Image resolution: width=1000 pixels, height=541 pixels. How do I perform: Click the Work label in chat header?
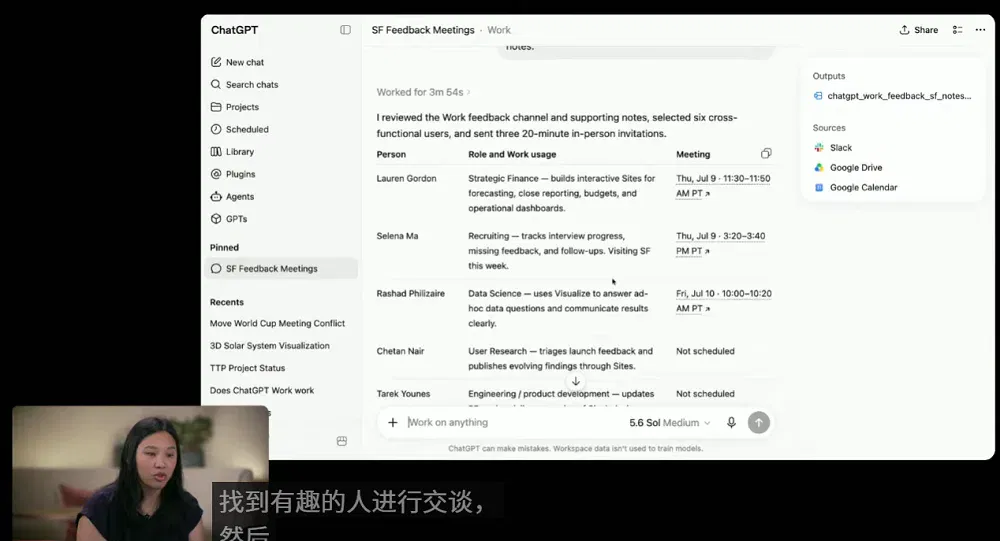(499, 30)
